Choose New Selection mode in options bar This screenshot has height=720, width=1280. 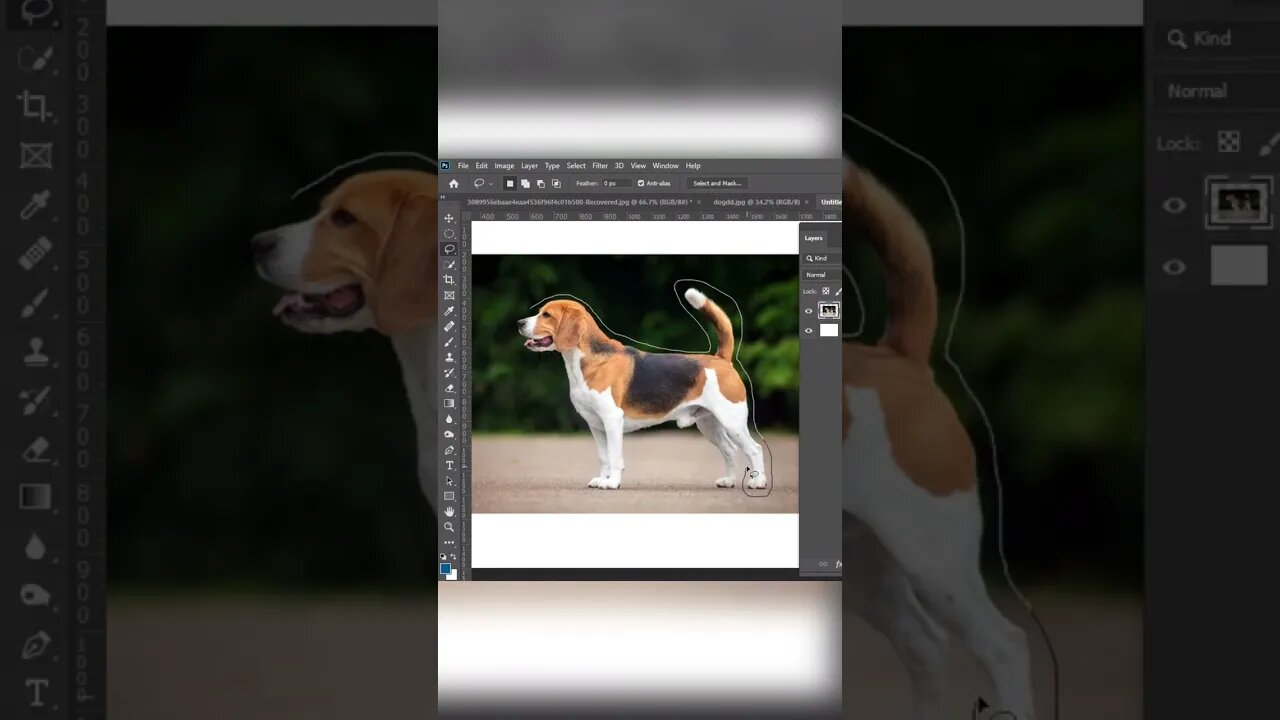coord(509,184)
